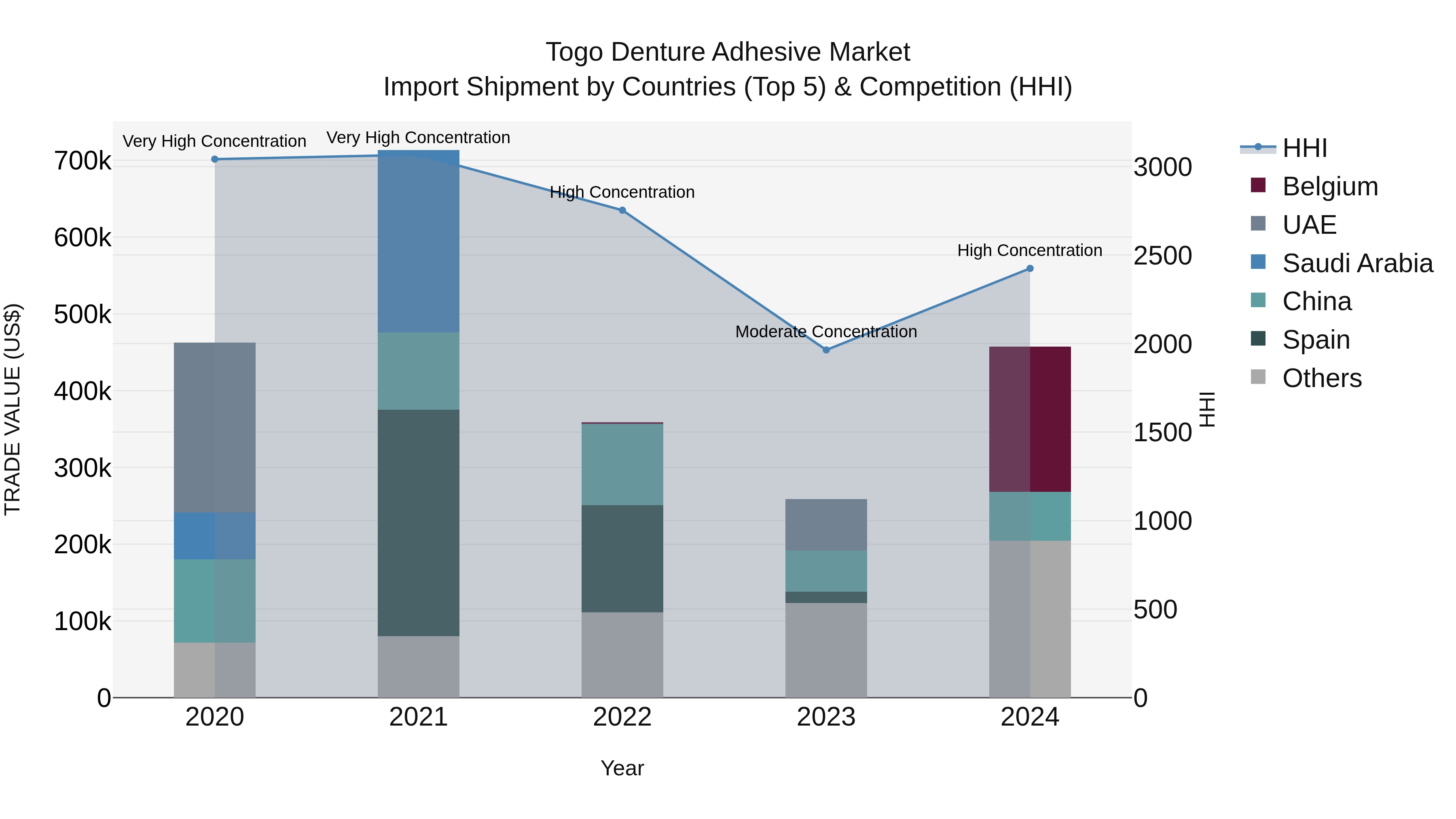The image size is (1456, 819).
Task: Click the 2020 HHI data point
Action: (215, 159)
